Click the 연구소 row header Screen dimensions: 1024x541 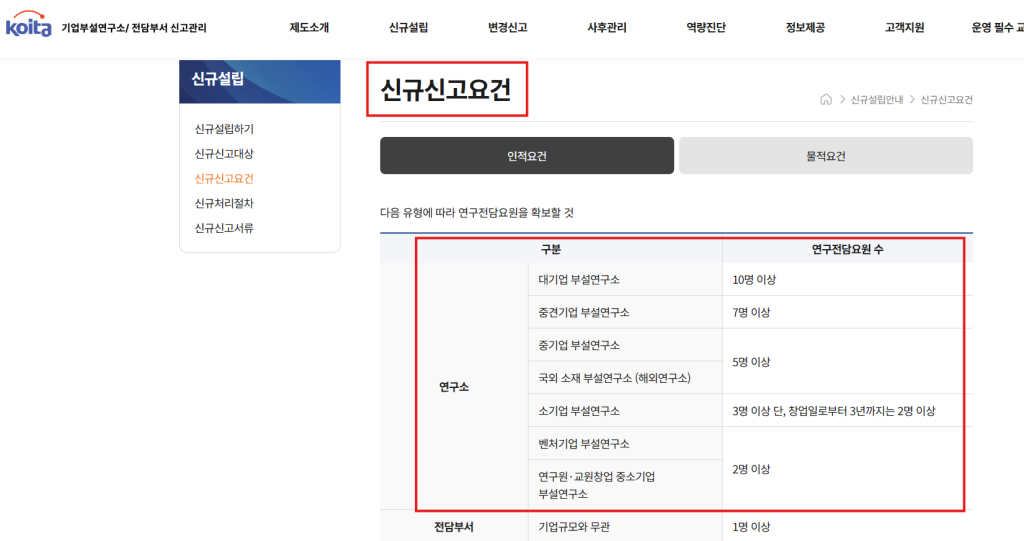(454, 387)
